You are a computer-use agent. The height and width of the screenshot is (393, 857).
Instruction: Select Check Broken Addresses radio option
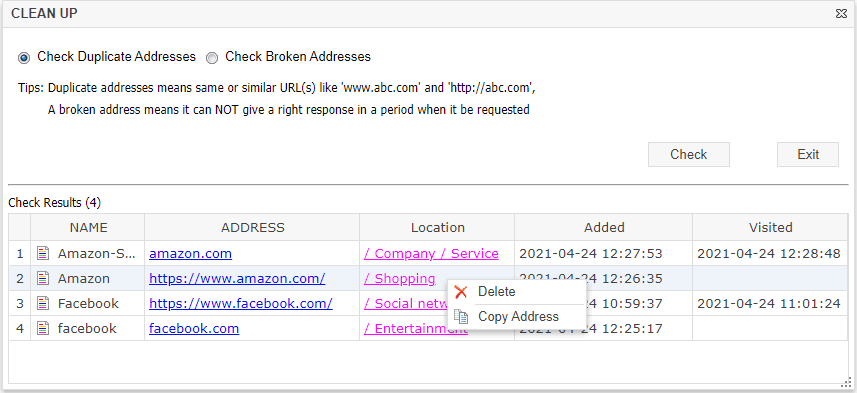(212, 57)
